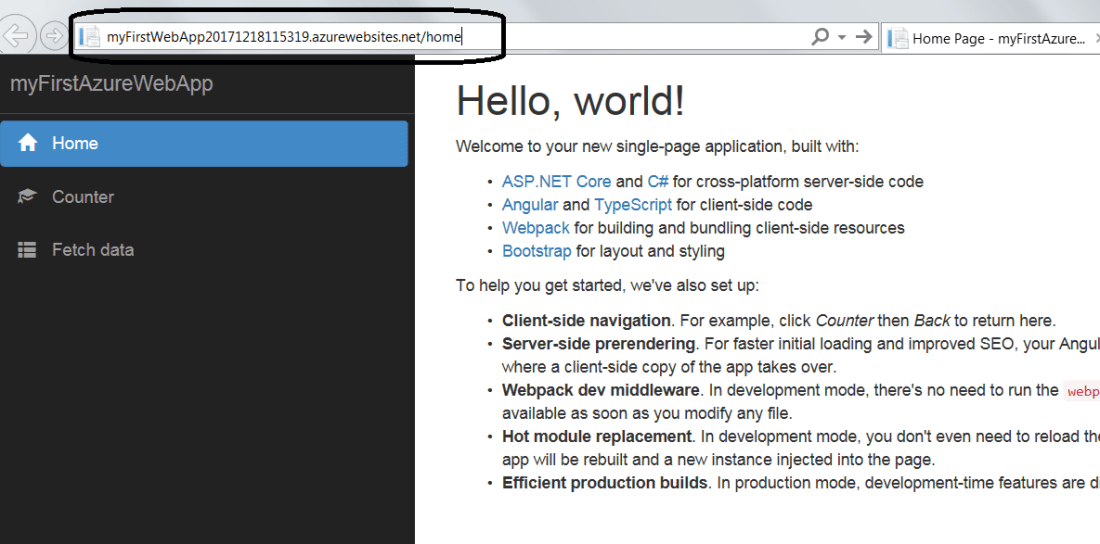This screenshot has height=544, width=1100.
Task: Go to Fetch data in the sidebar
Action: coord(92,250)
